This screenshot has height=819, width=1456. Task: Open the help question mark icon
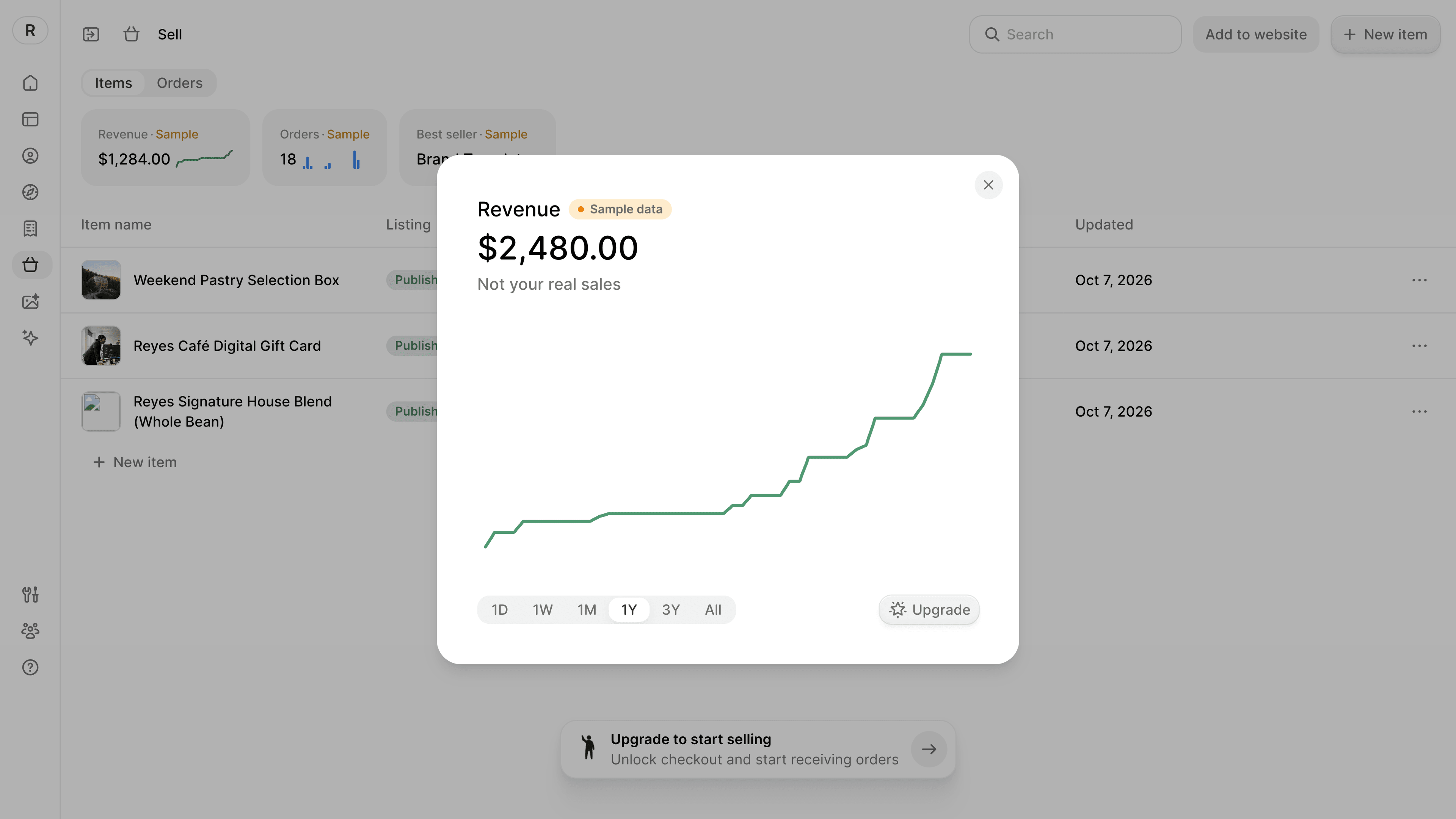tap(30, 667)
